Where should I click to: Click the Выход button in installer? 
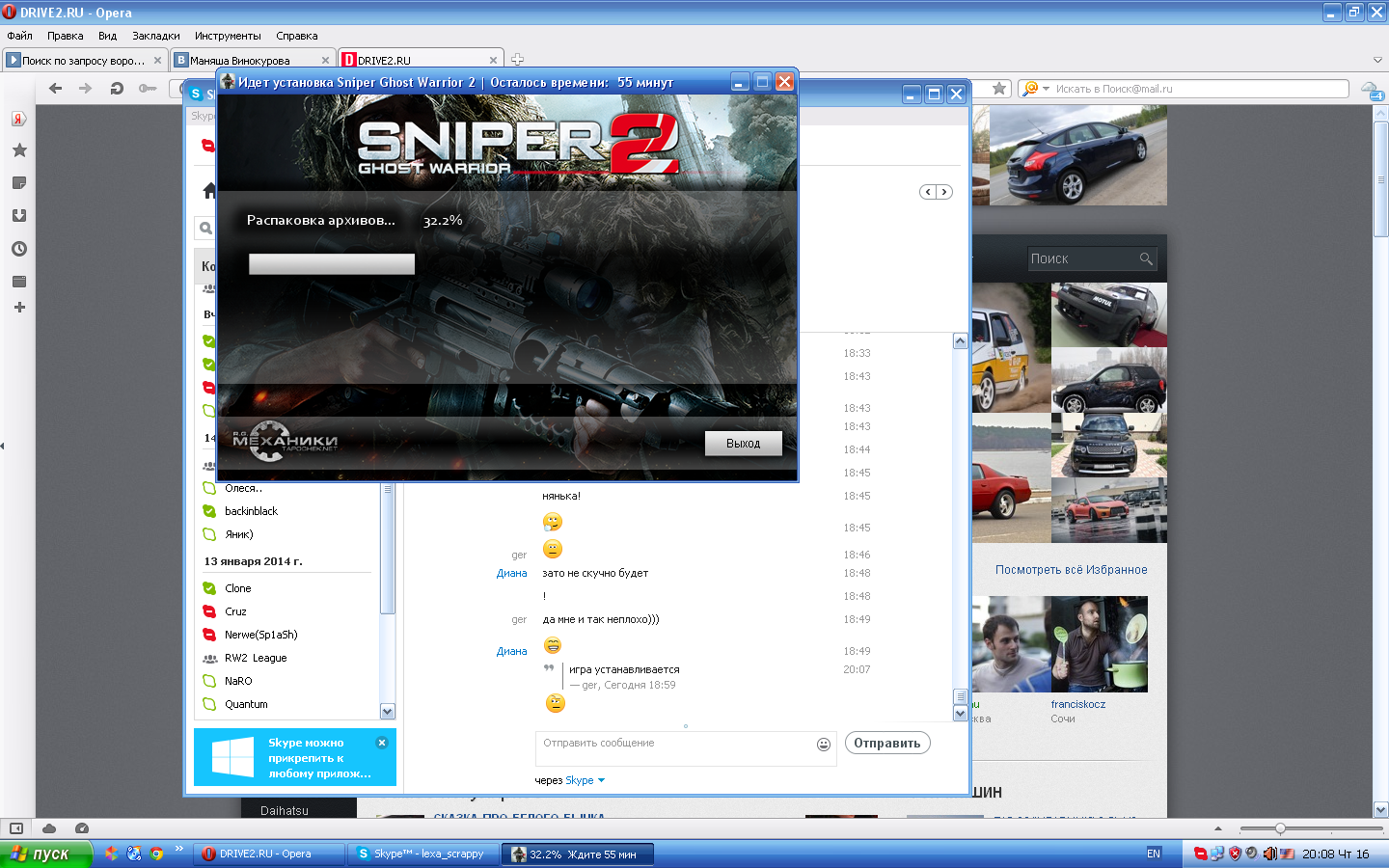tap(743, 444)
